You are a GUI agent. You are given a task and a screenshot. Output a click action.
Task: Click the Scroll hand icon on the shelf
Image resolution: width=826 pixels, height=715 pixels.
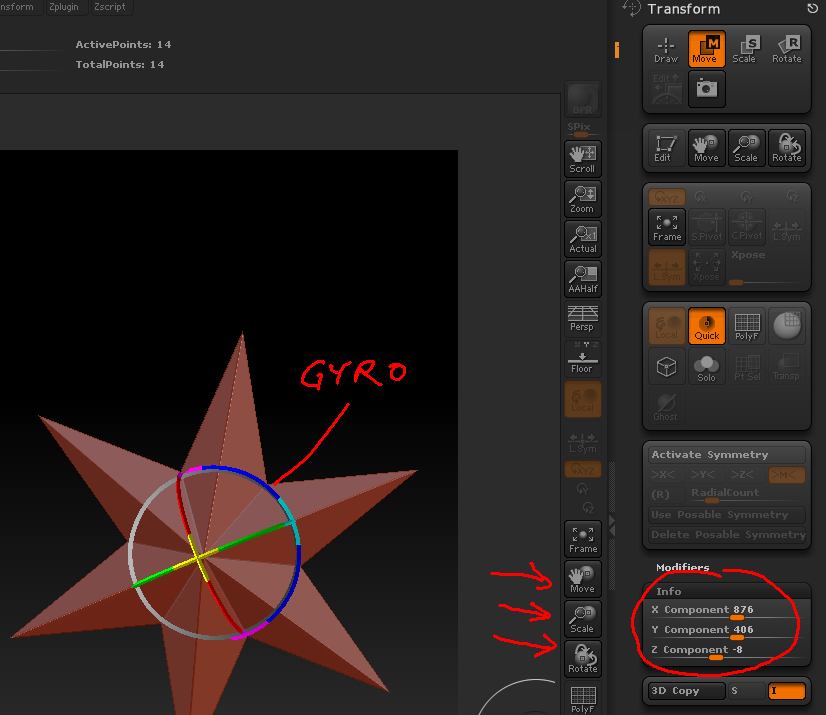(583, 159)
